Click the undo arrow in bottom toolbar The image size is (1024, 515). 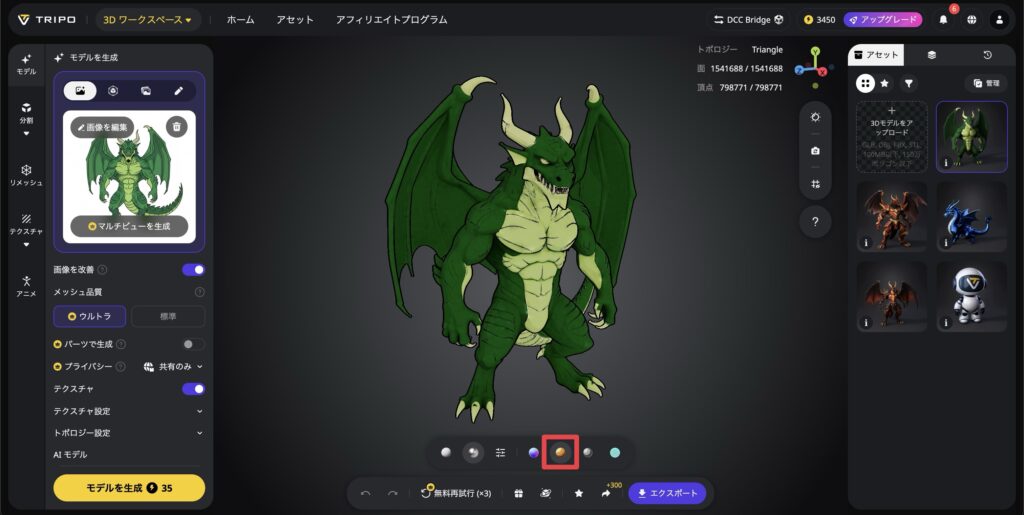(366, 493)
